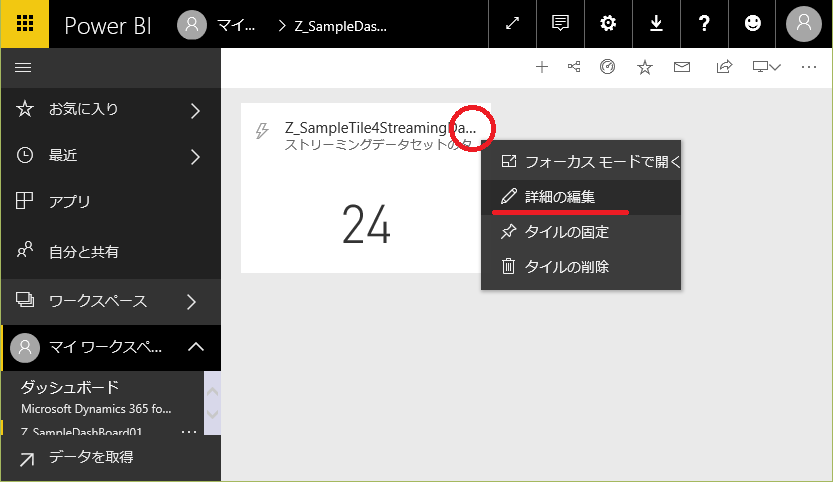
Task: Choose 詳細の編集 from the tile menu
Action: 581,197
